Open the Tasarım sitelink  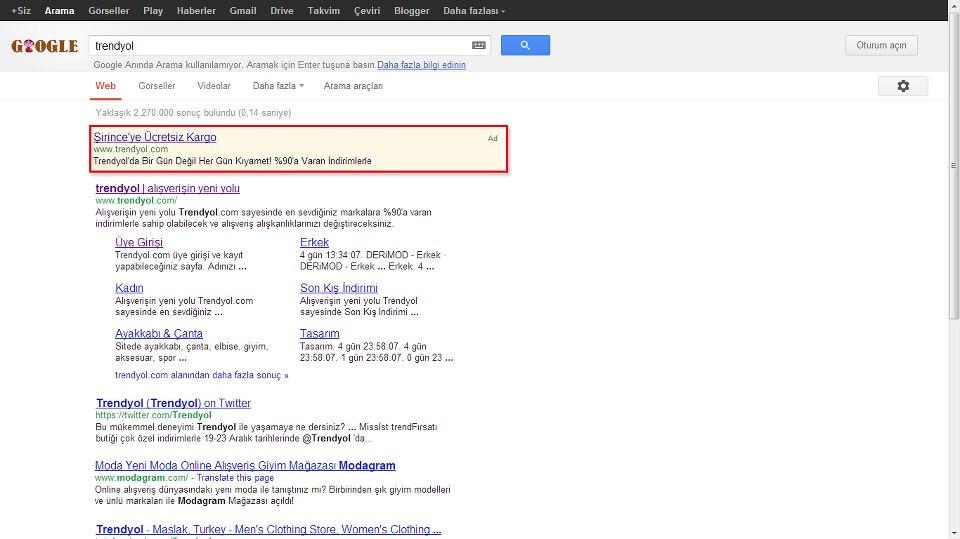320,333
